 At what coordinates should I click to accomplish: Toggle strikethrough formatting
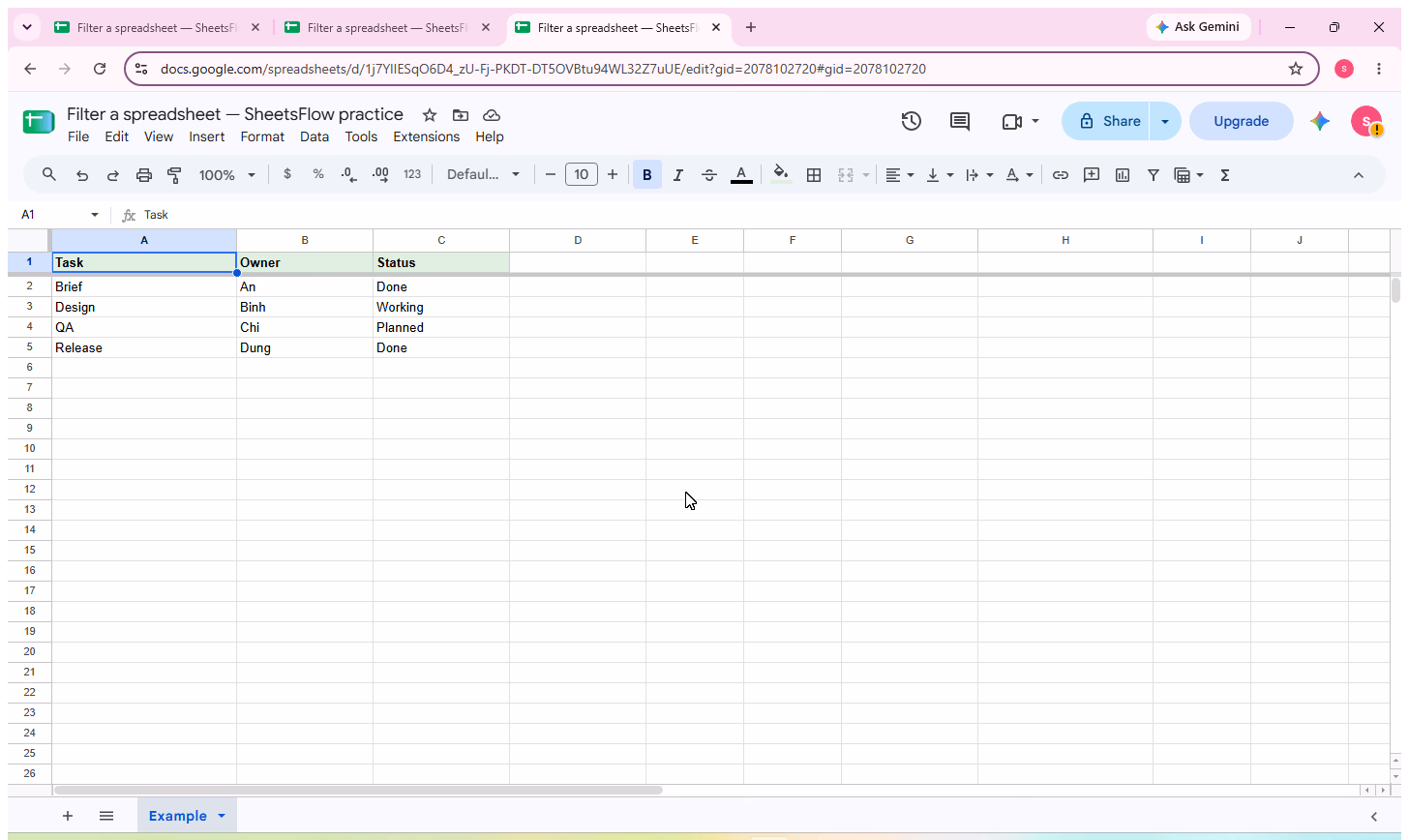coord(709,175)
